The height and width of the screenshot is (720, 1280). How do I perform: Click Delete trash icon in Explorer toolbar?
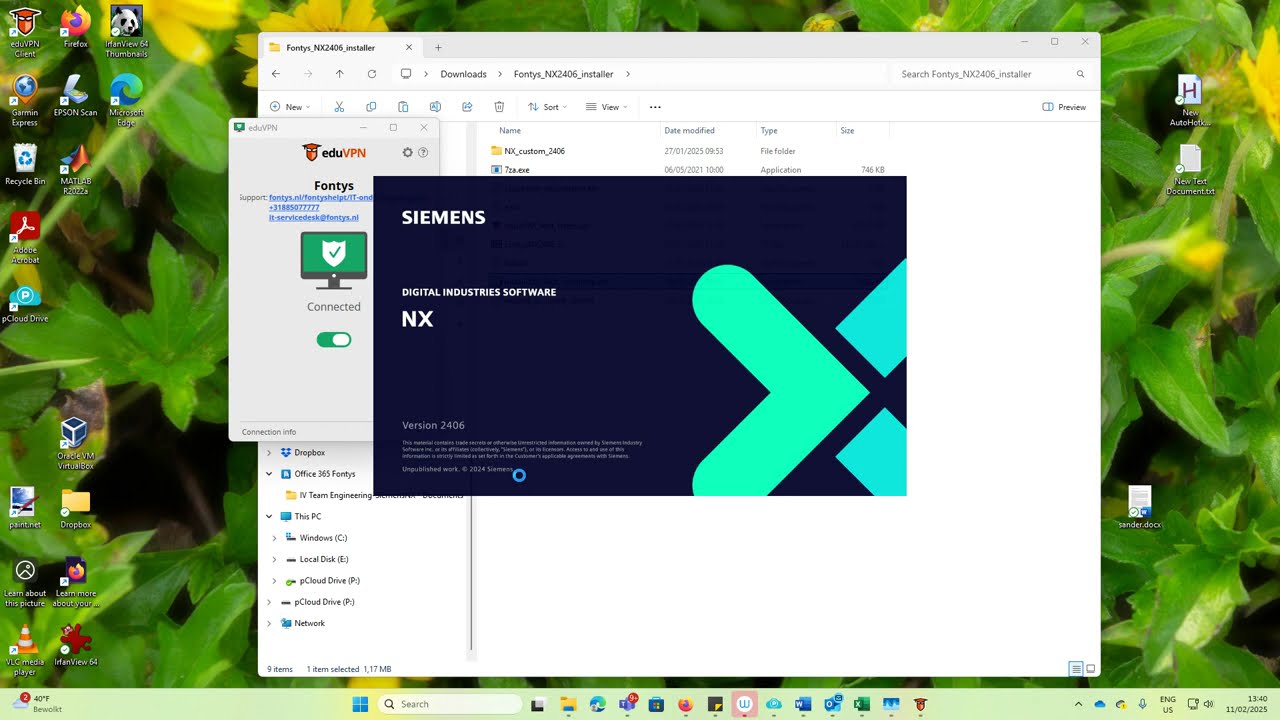tap(499, 107)
